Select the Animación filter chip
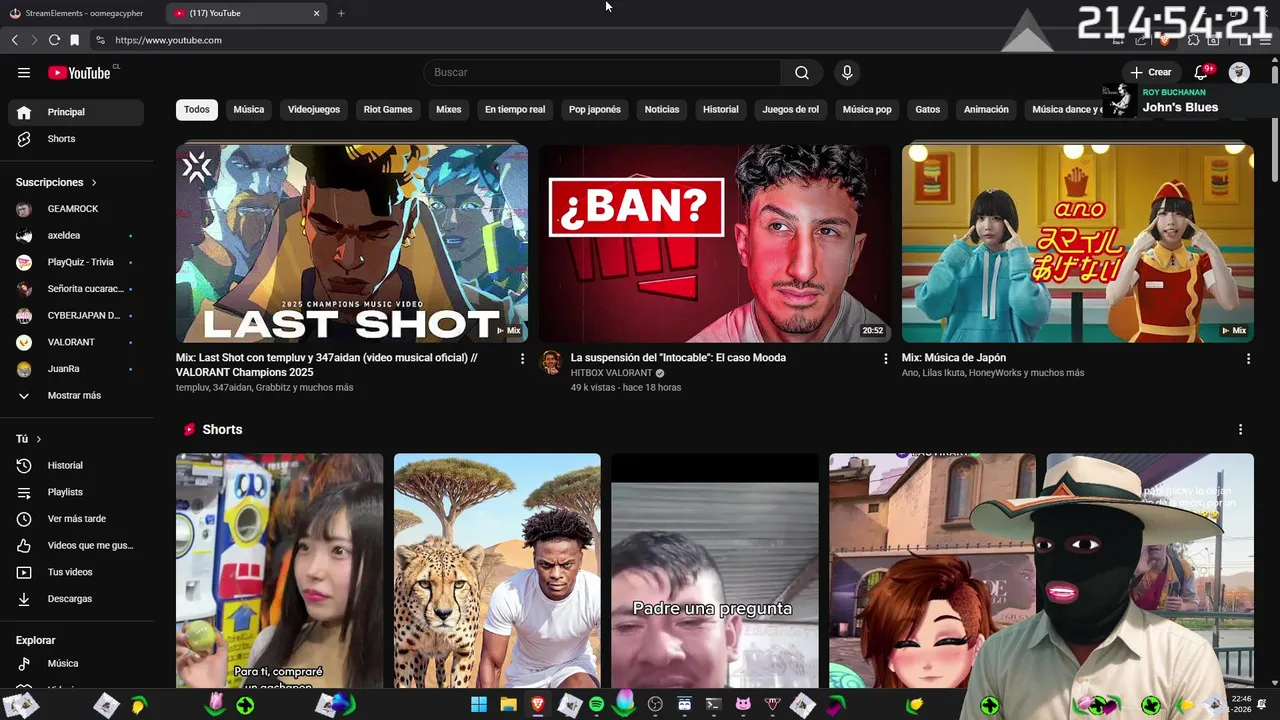Viewport: 1280px width, 720px height. (986, 109)
